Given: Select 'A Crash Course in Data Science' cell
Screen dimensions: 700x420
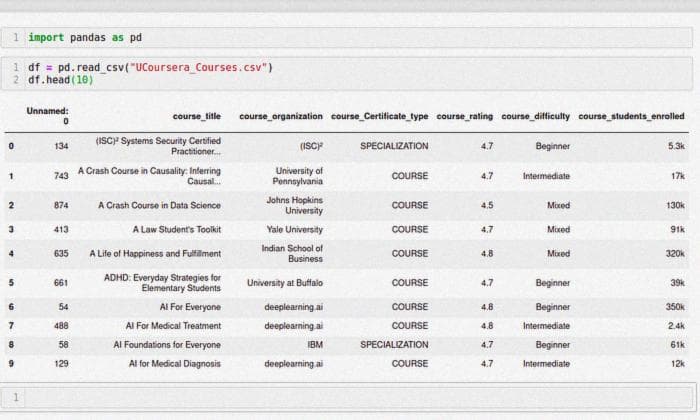Looking at the screenshot, I should pos(159,205).
